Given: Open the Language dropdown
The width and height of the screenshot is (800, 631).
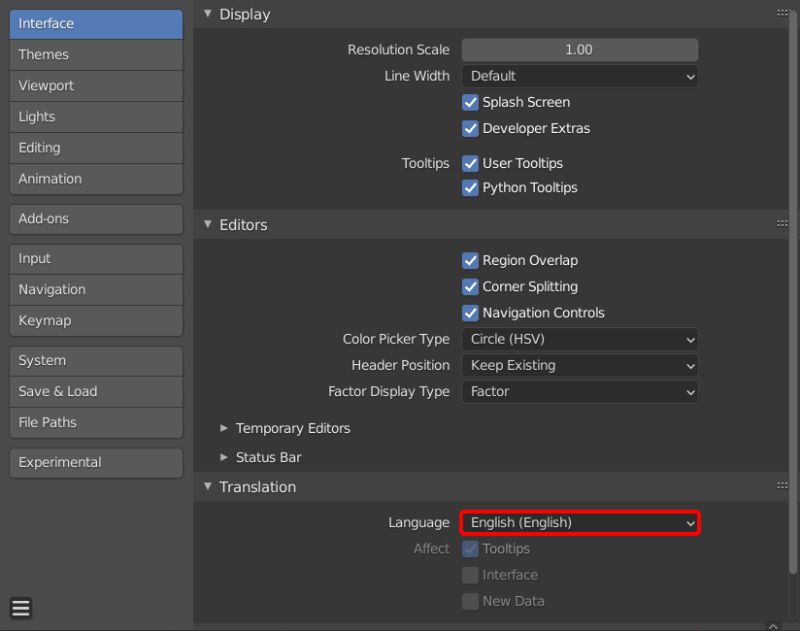Looking at the screenshot, I should click(580, 522).
